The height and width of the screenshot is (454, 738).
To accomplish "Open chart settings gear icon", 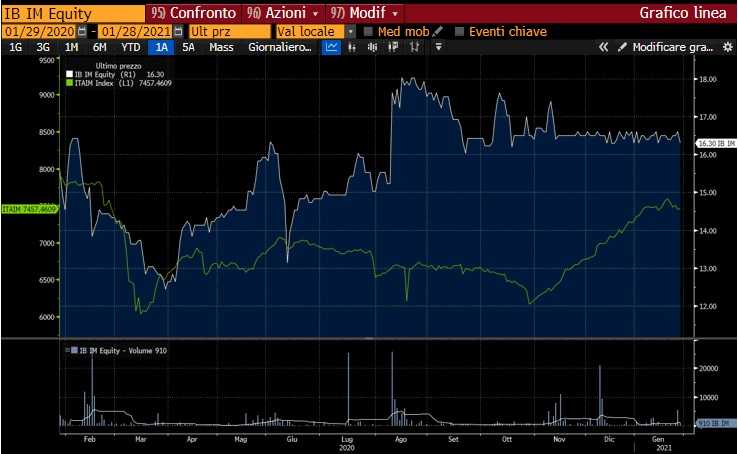I will pos(728,47).
